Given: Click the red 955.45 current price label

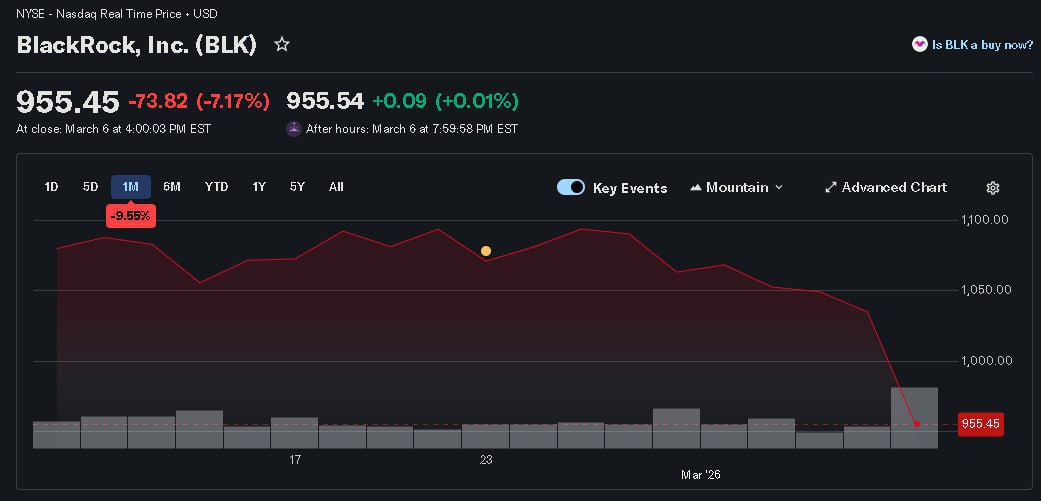Looking at the screenshot, I should [x=980, y=424].
